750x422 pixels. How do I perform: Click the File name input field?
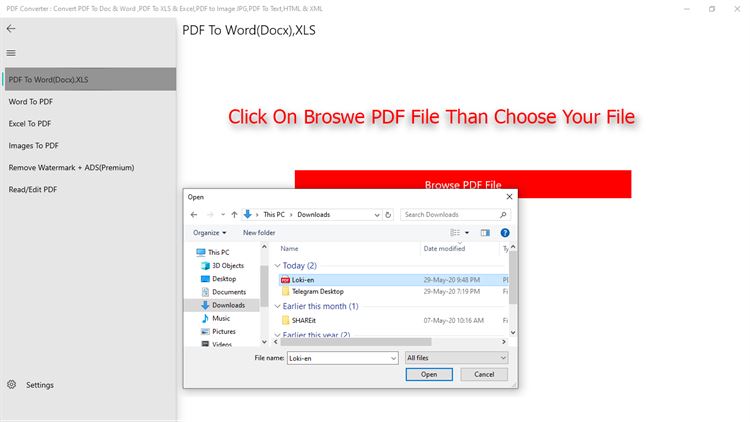click(x=339, y=358)
